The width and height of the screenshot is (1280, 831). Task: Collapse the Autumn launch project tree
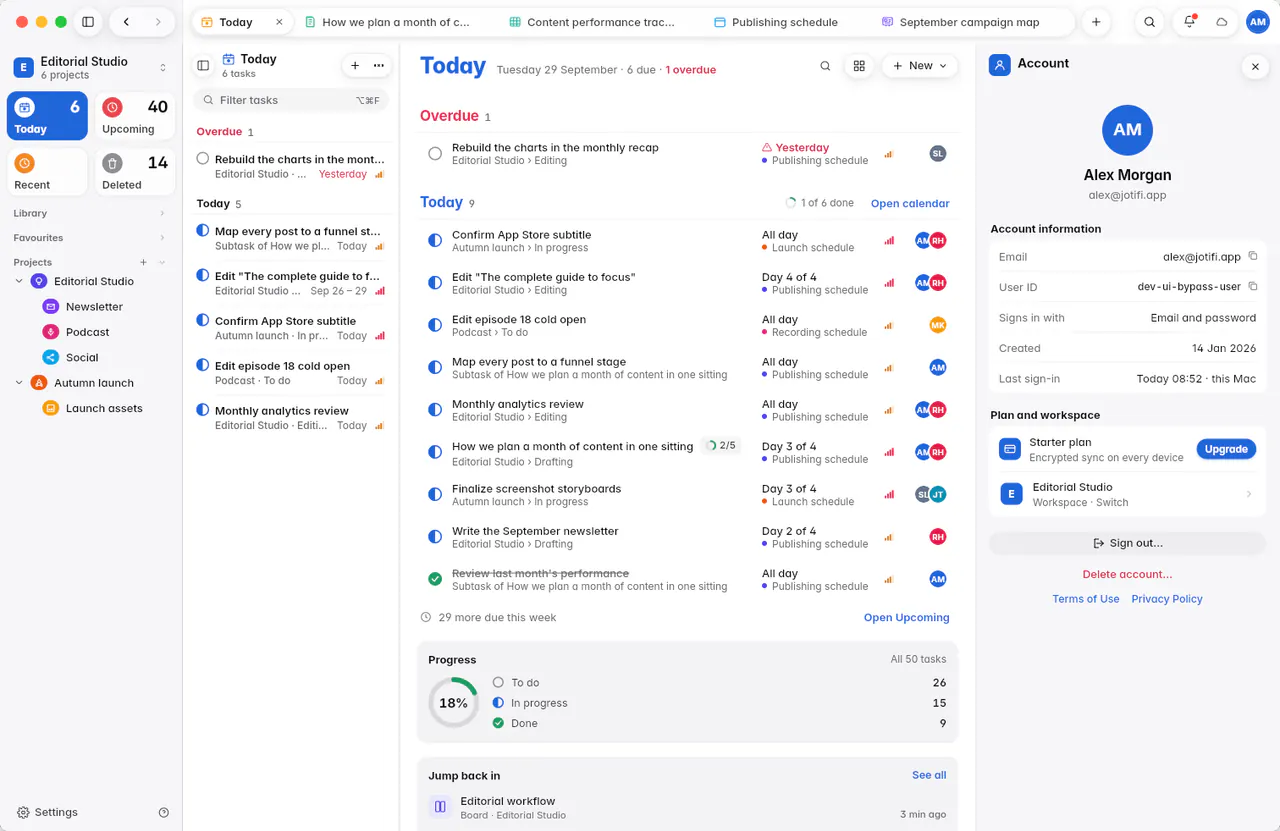coord(19,382)
